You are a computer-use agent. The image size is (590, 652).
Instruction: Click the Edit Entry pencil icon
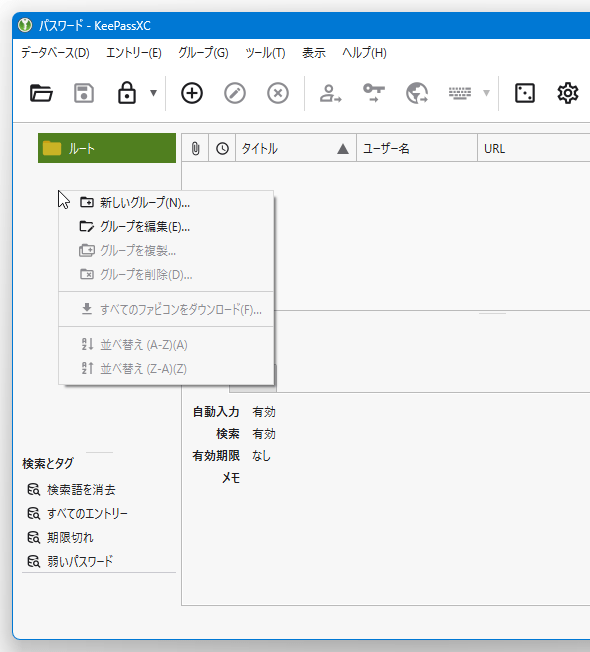235,93
